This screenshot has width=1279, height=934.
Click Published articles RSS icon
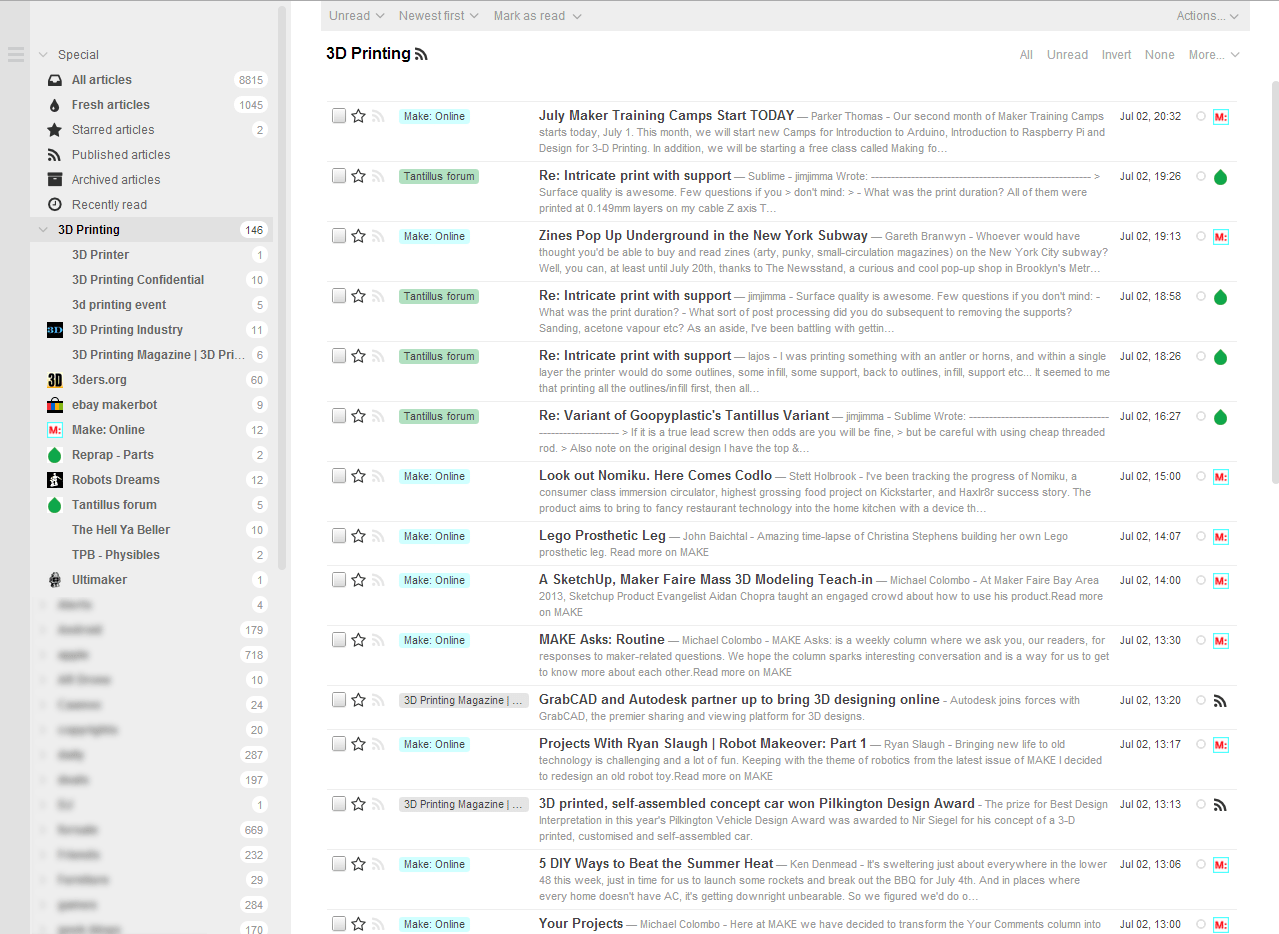point(55,155)
